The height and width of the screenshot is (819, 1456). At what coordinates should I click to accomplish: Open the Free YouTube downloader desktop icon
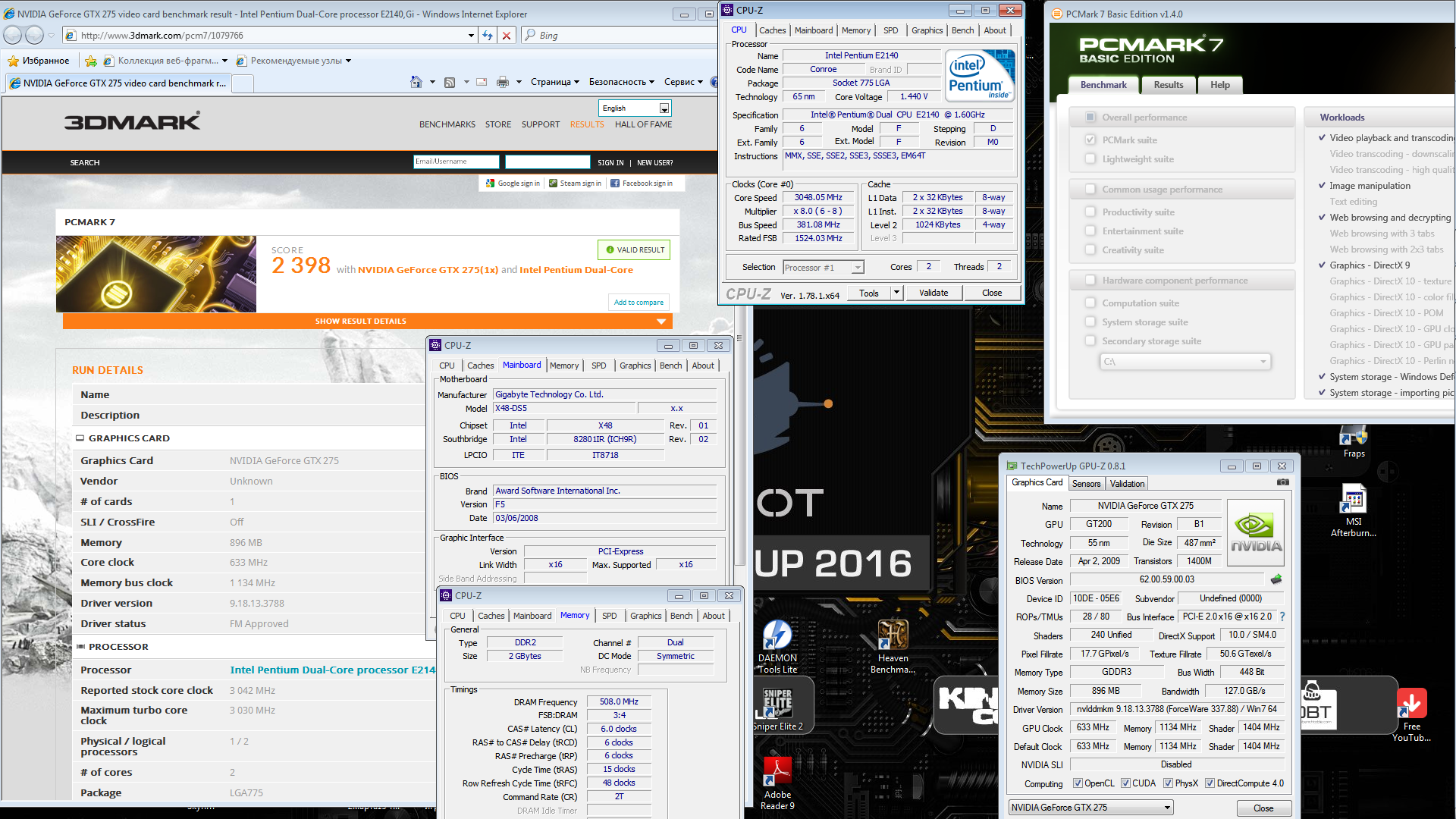tap(1411, 715)
